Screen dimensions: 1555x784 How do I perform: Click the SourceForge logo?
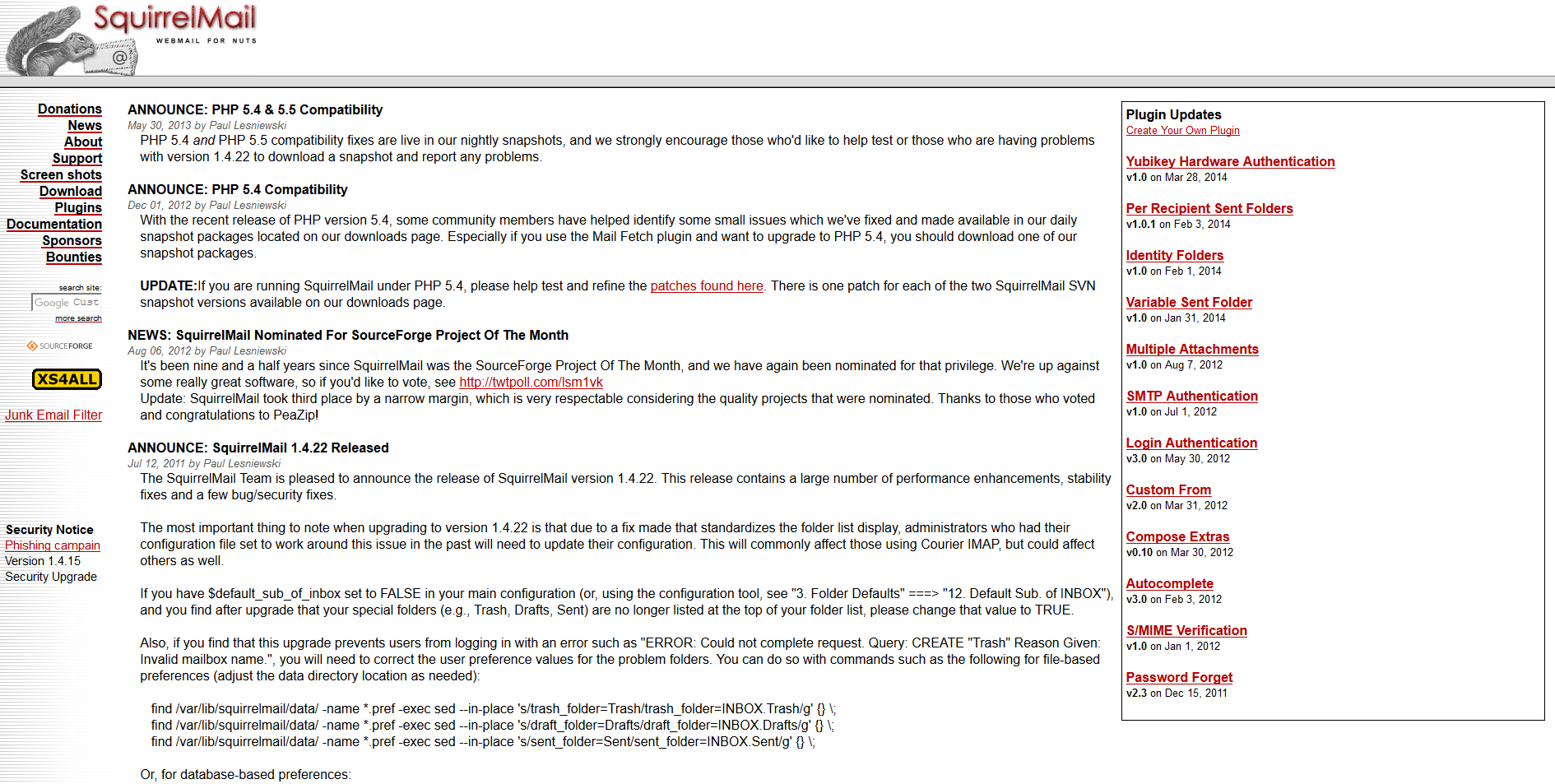click(59, 346)
